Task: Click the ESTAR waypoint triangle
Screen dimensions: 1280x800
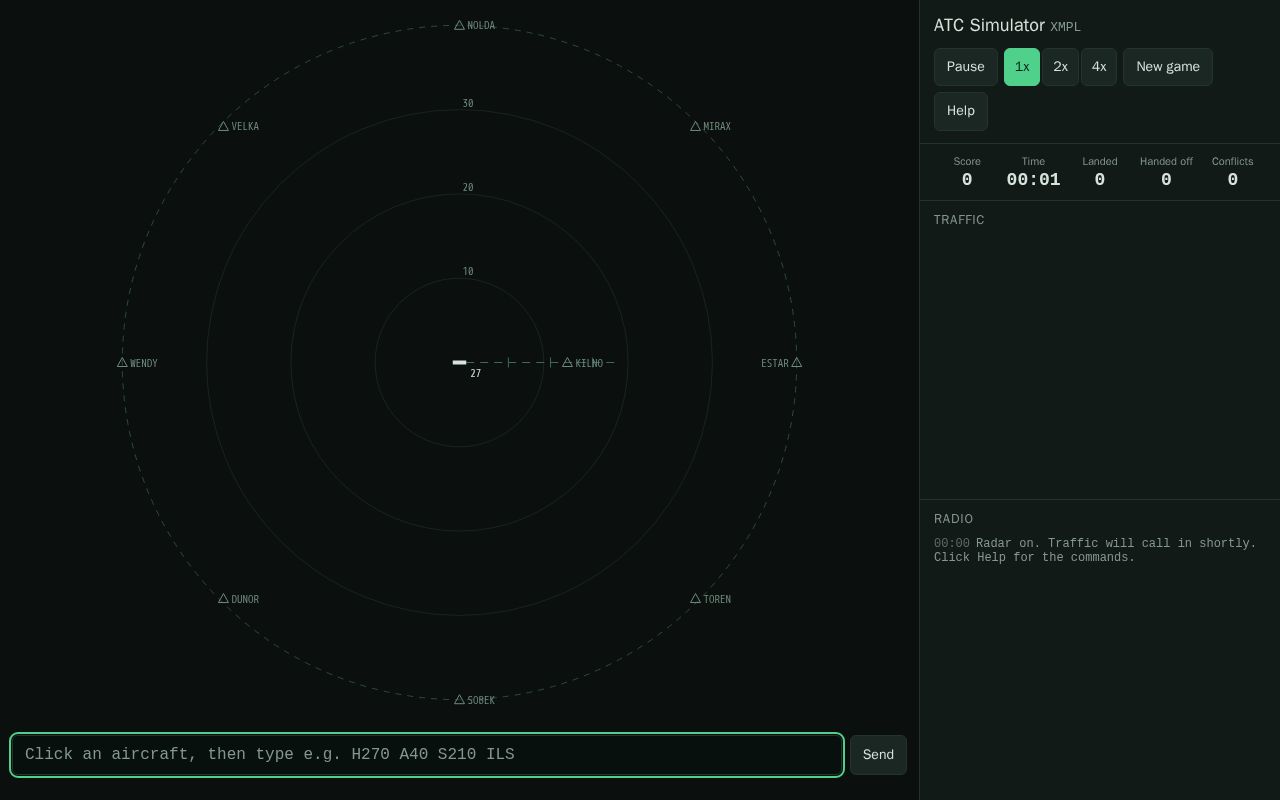Action: (797, 363)
